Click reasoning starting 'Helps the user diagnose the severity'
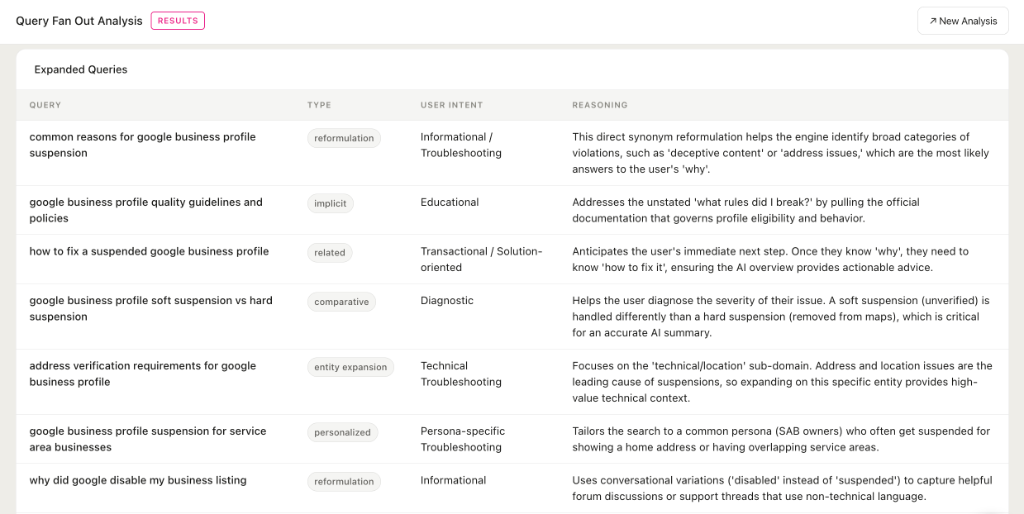 coord(781,317)
